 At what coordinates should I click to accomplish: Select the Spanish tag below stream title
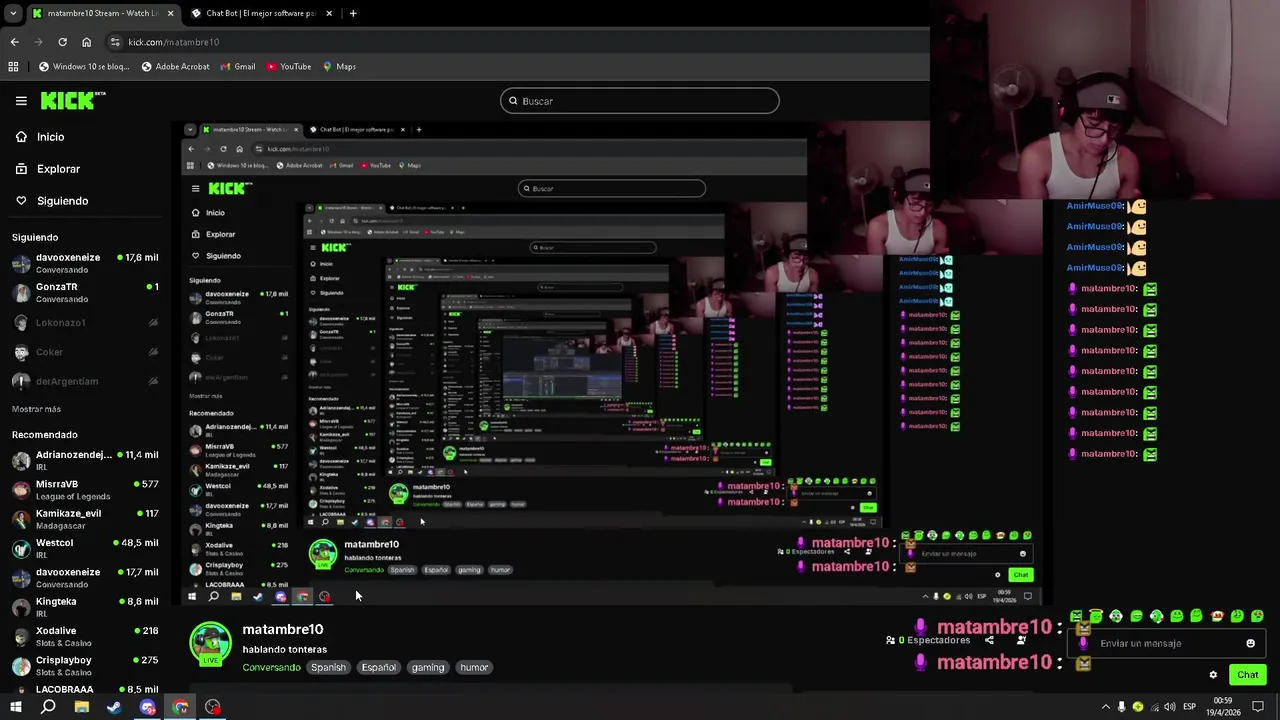(328, 667)
